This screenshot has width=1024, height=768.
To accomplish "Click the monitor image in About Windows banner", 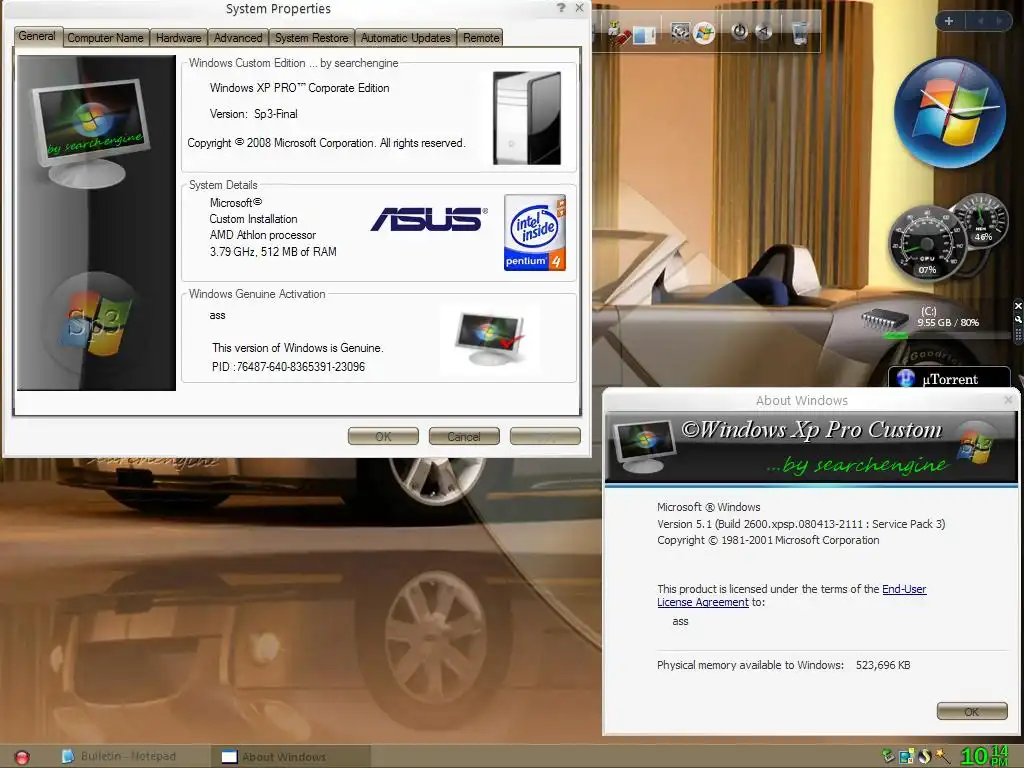I will [643, 446].
